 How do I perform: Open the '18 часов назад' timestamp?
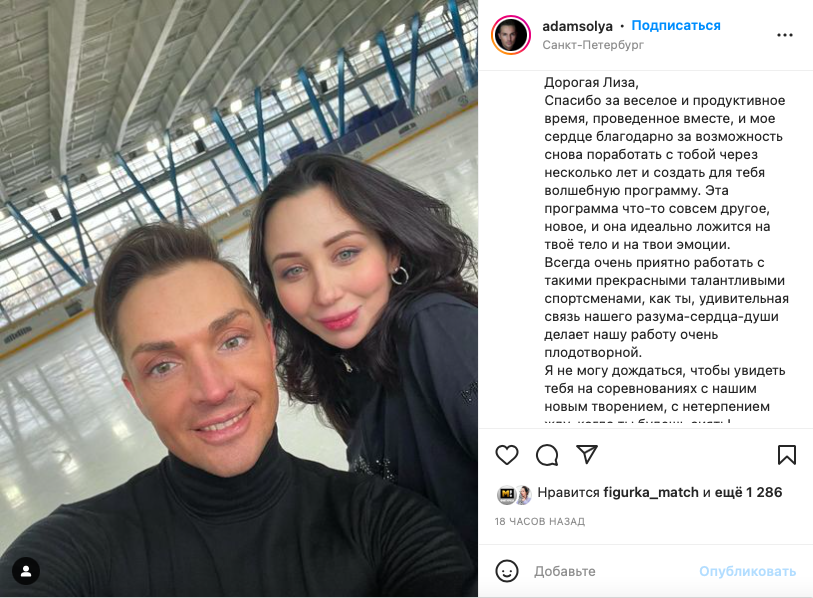click(x=539, y=521)
